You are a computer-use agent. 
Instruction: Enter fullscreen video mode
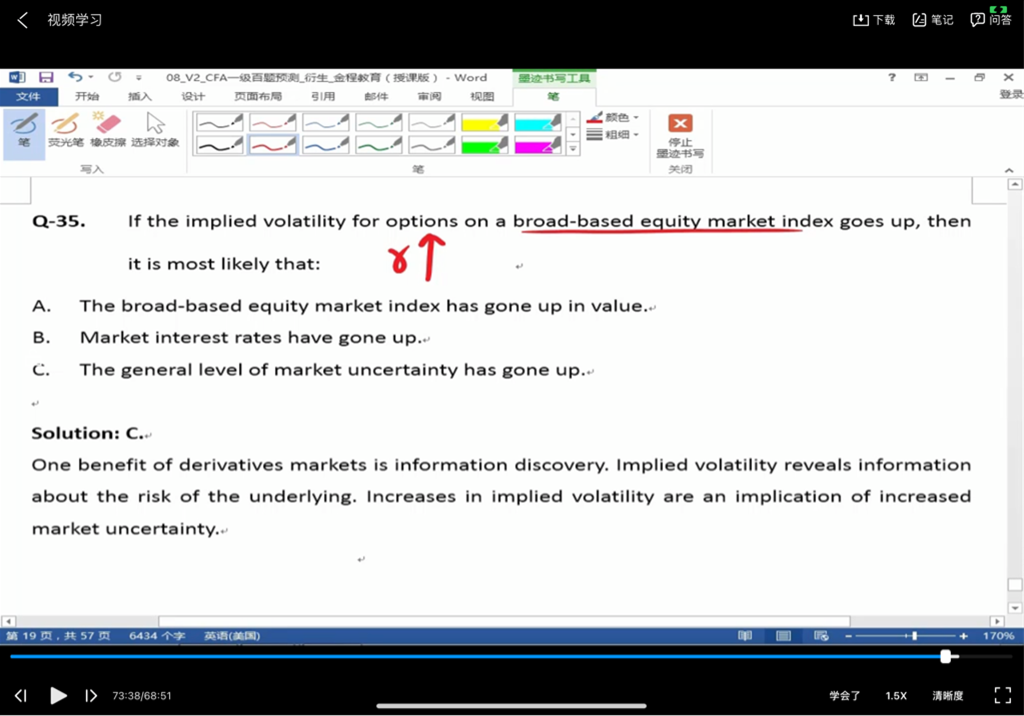1002,695
